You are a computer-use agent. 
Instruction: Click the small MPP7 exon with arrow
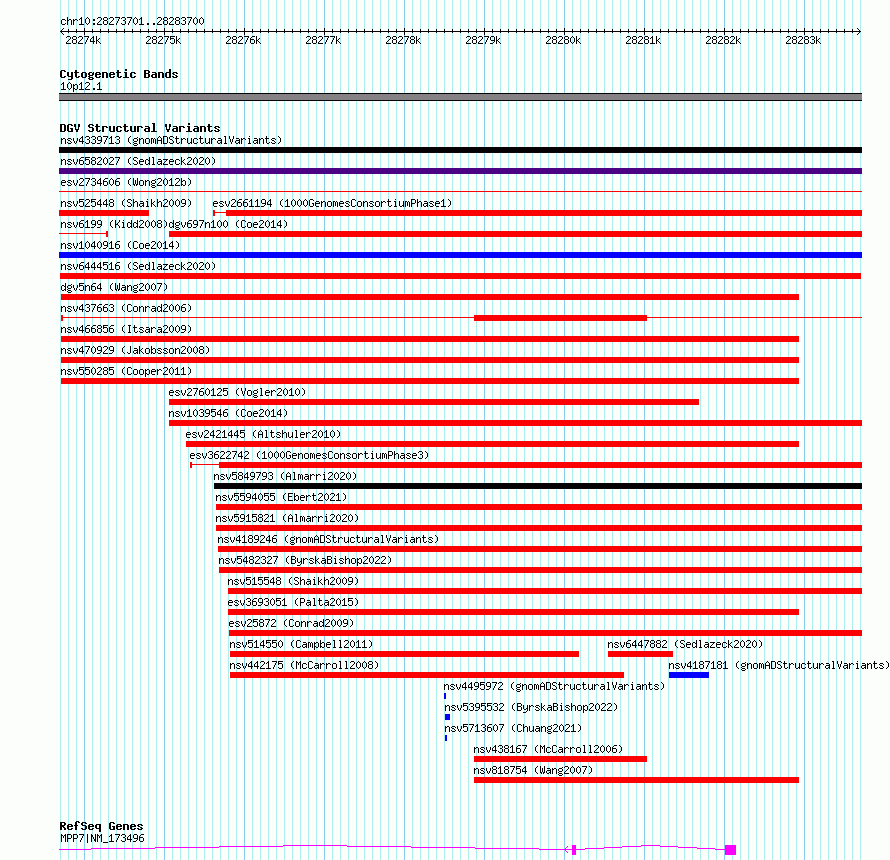click(x=573, y=850)
